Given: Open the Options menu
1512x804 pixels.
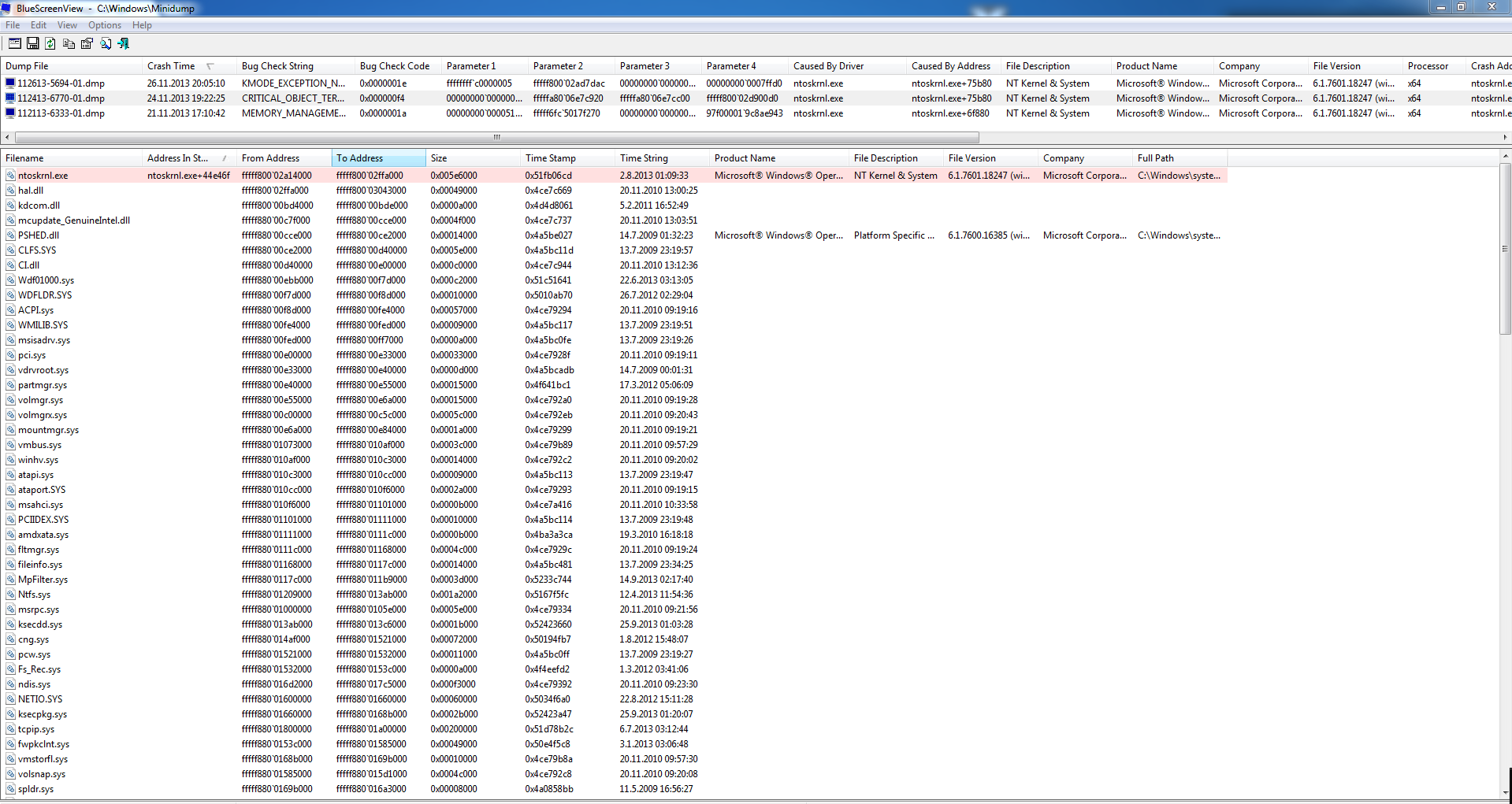Looking at the screenshot, I should 104,25.
